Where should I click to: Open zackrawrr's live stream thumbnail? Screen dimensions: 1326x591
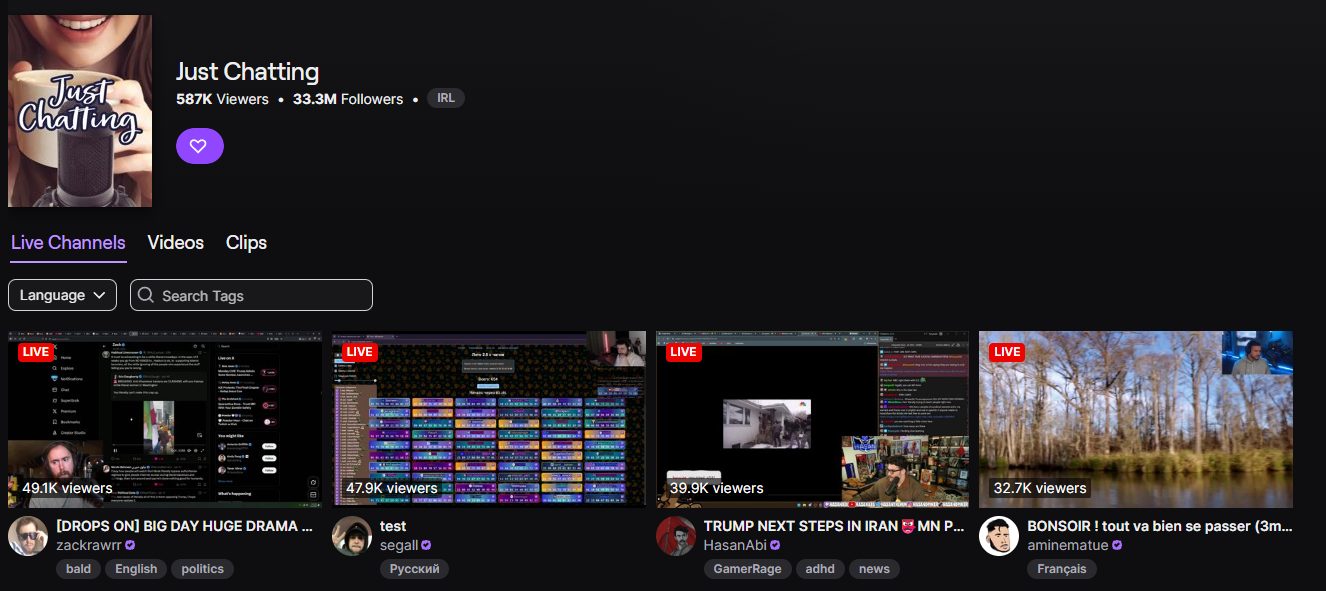point(165,419)
